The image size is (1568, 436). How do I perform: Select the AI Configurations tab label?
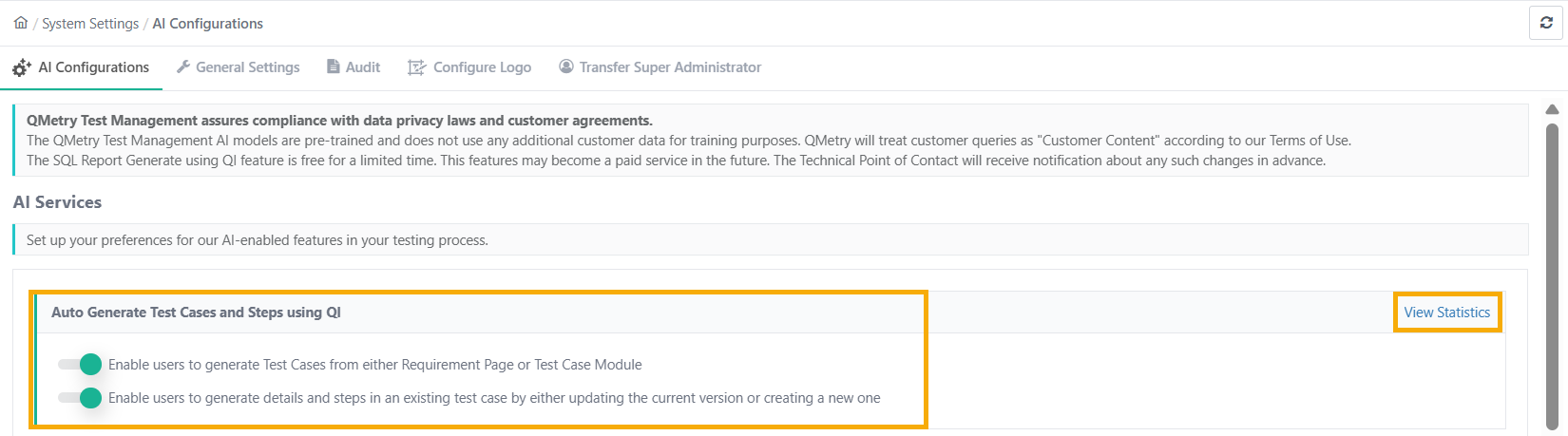(94, 67)
